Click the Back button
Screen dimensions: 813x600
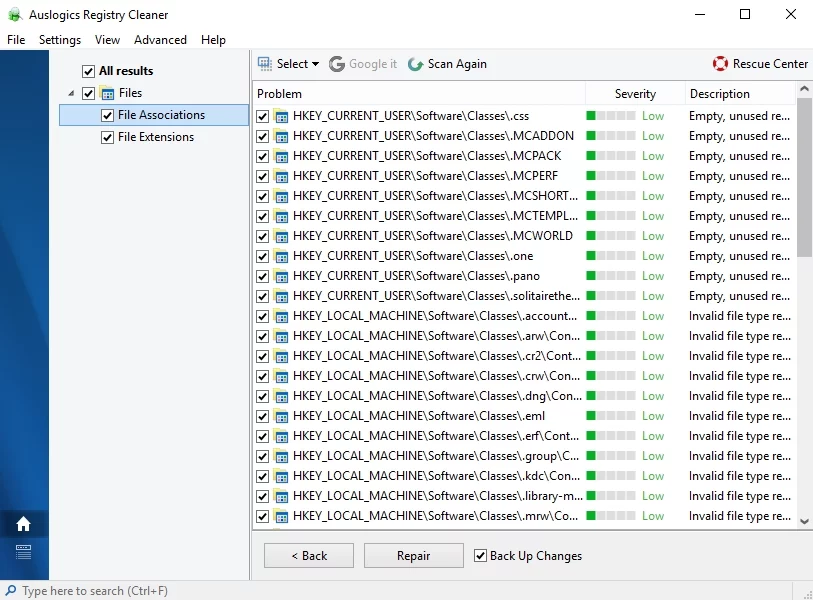309,556
